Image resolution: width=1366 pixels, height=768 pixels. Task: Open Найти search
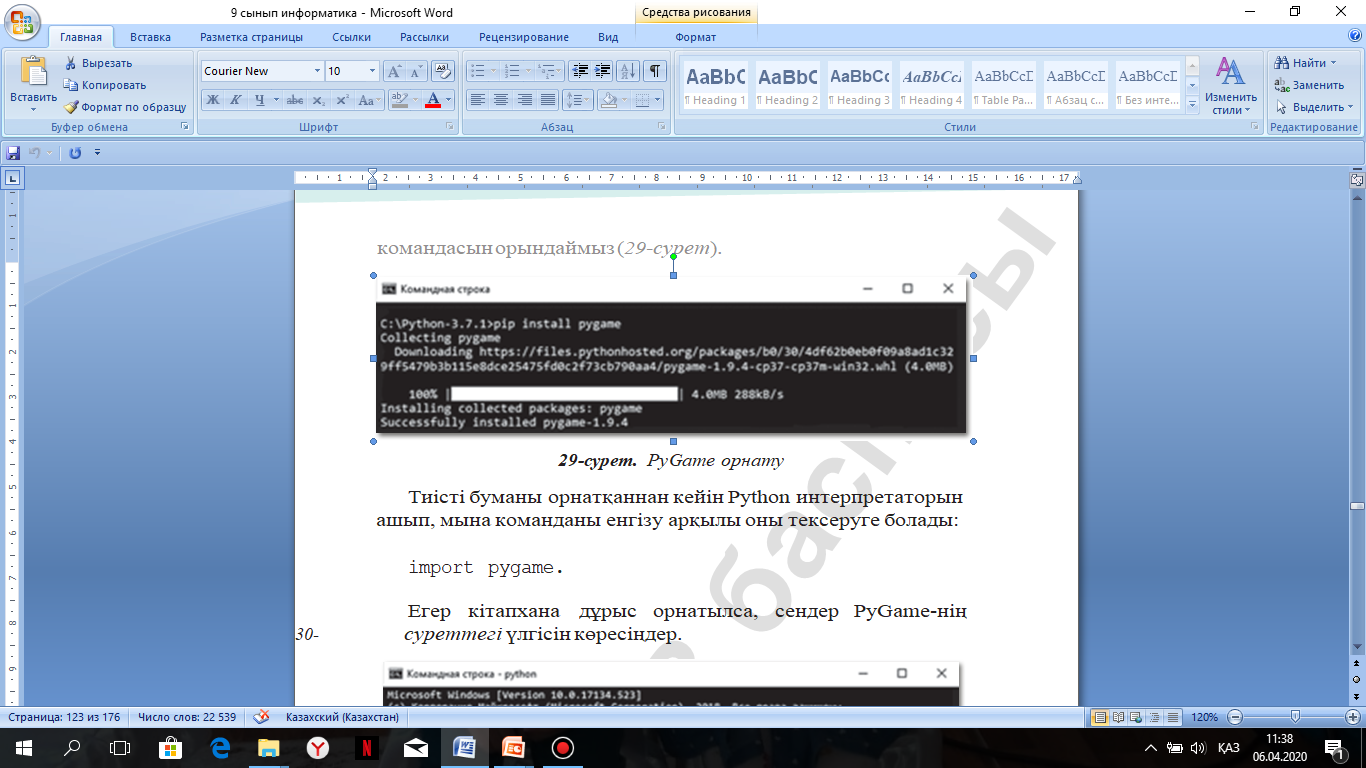pyautogui.click(x=1304, y=63)
